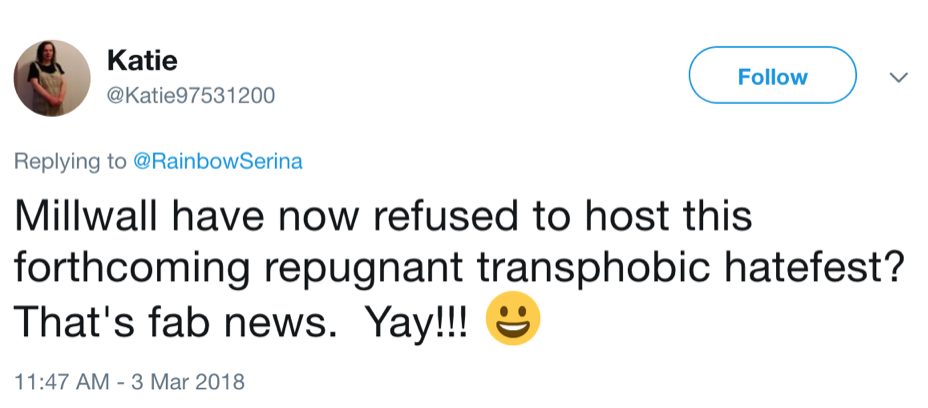Viewport: 928px width, 408px height.
Task: Click Katie's profile picture avatar
Action: click(52, 78)
